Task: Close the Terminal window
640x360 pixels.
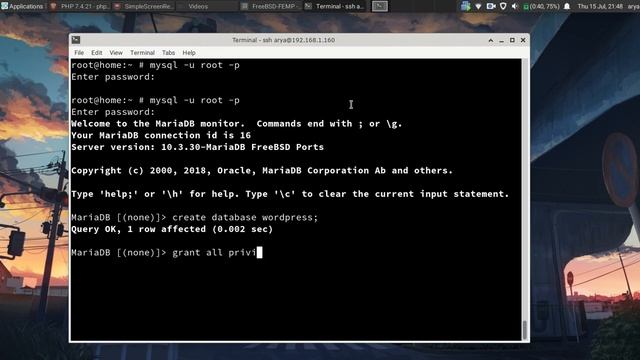Action: [x=523, y=40]
